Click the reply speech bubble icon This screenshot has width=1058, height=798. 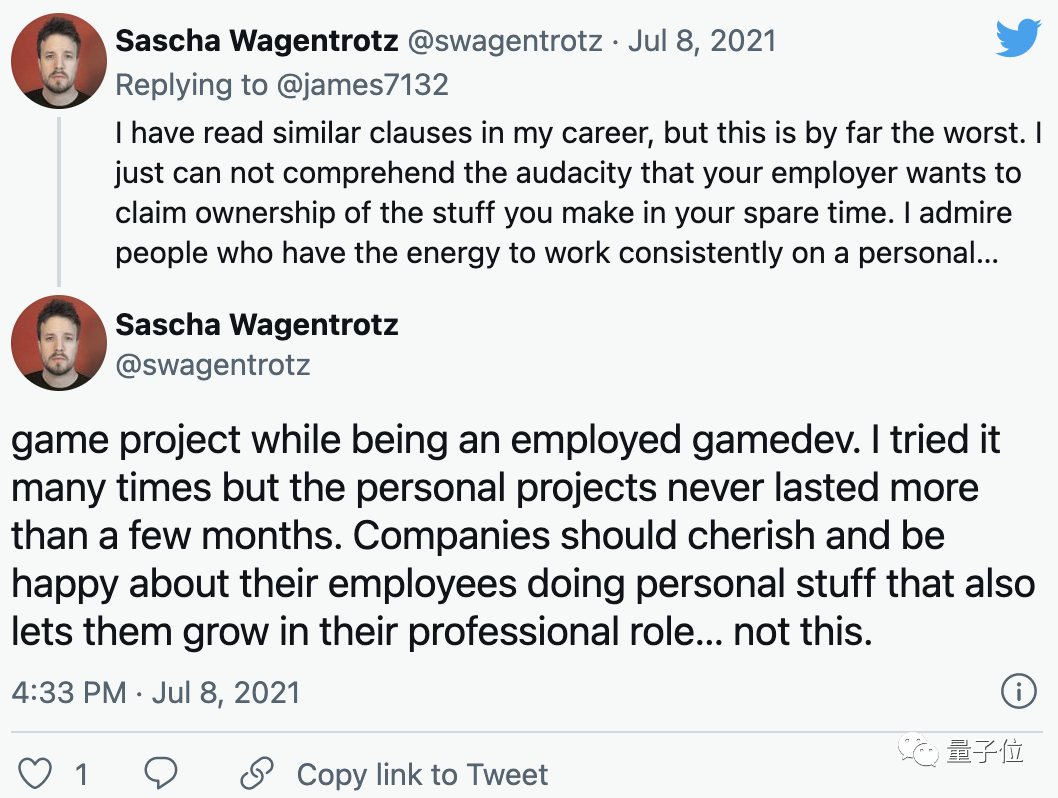(x=161, y=773)
